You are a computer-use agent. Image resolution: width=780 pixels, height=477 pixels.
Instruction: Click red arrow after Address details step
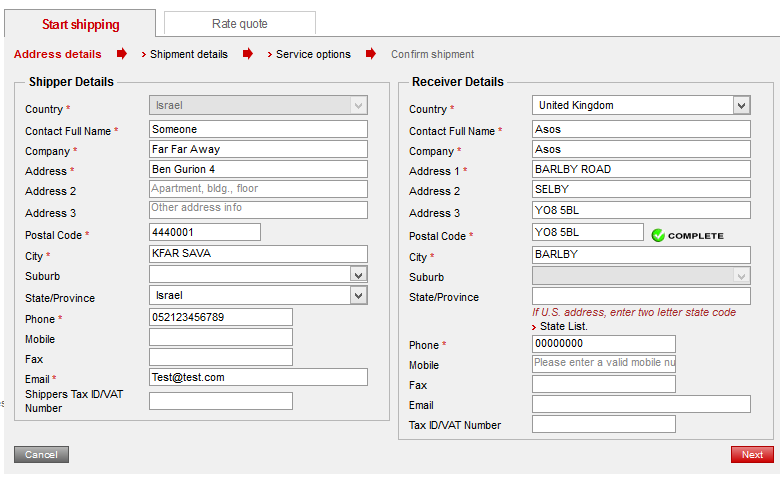tap(122, 54)
